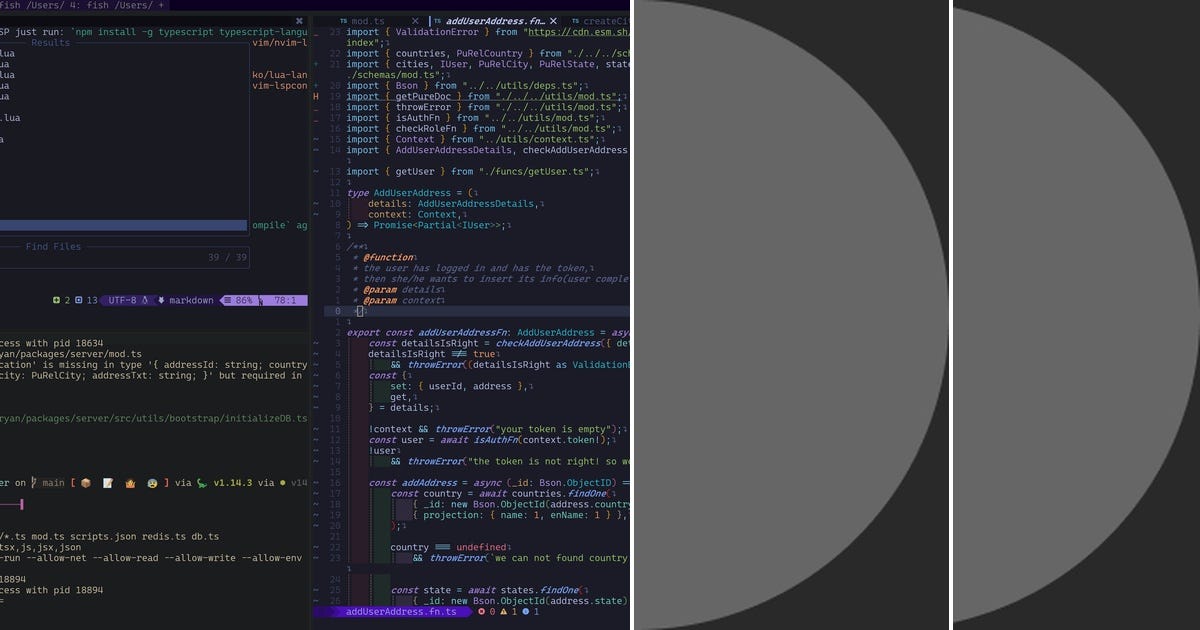Click the markdown filetype indicator
The height and width of the screenshot is (630, 1200).
click(186, 300)
